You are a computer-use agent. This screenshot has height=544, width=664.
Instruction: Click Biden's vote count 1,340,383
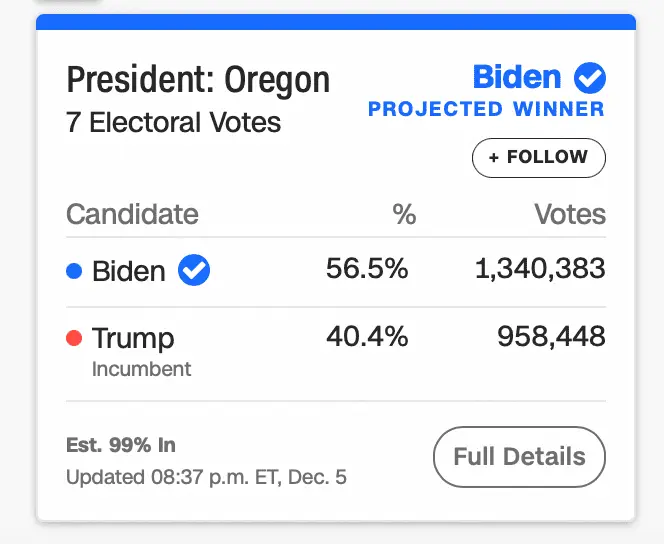[x=541, y=268]
